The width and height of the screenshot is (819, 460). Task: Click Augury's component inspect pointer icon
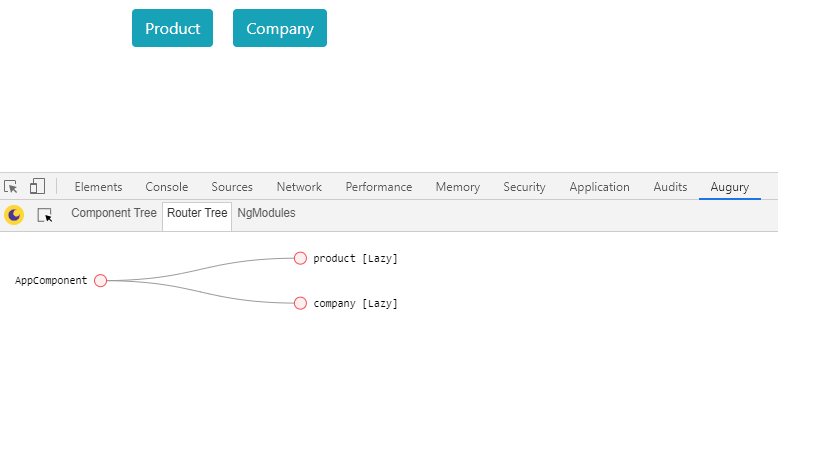45,215
